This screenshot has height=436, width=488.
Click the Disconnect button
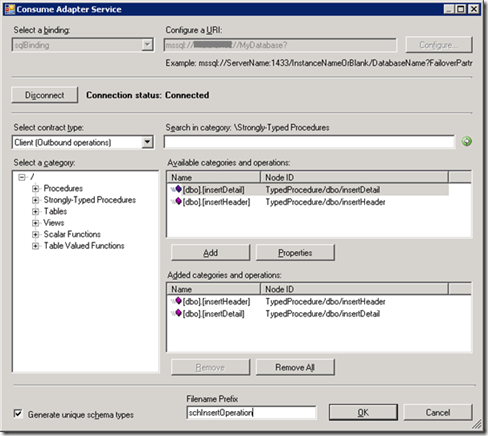pos(45,95)
